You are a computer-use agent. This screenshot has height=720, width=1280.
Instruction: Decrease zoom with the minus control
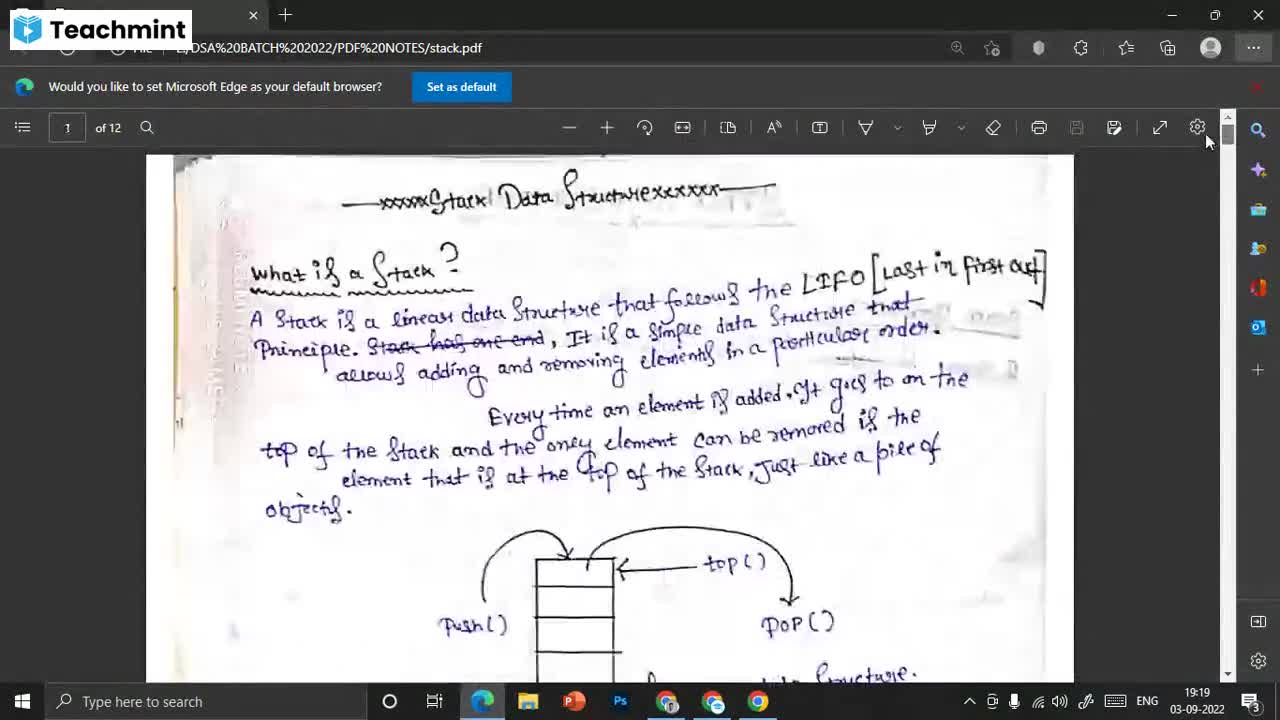pos(569,127)
